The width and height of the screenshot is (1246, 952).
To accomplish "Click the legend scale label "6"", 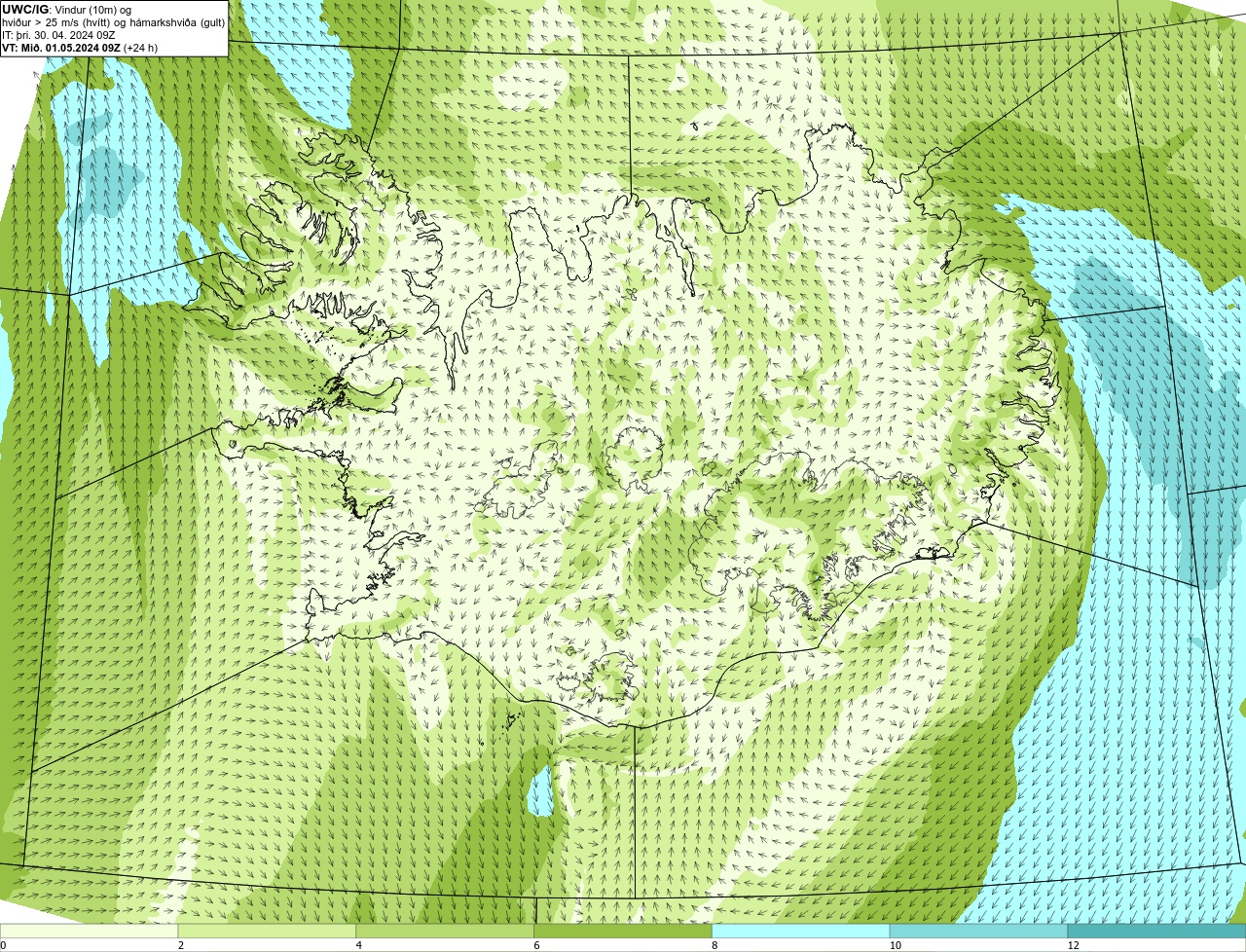I will [x=536, y=945].
